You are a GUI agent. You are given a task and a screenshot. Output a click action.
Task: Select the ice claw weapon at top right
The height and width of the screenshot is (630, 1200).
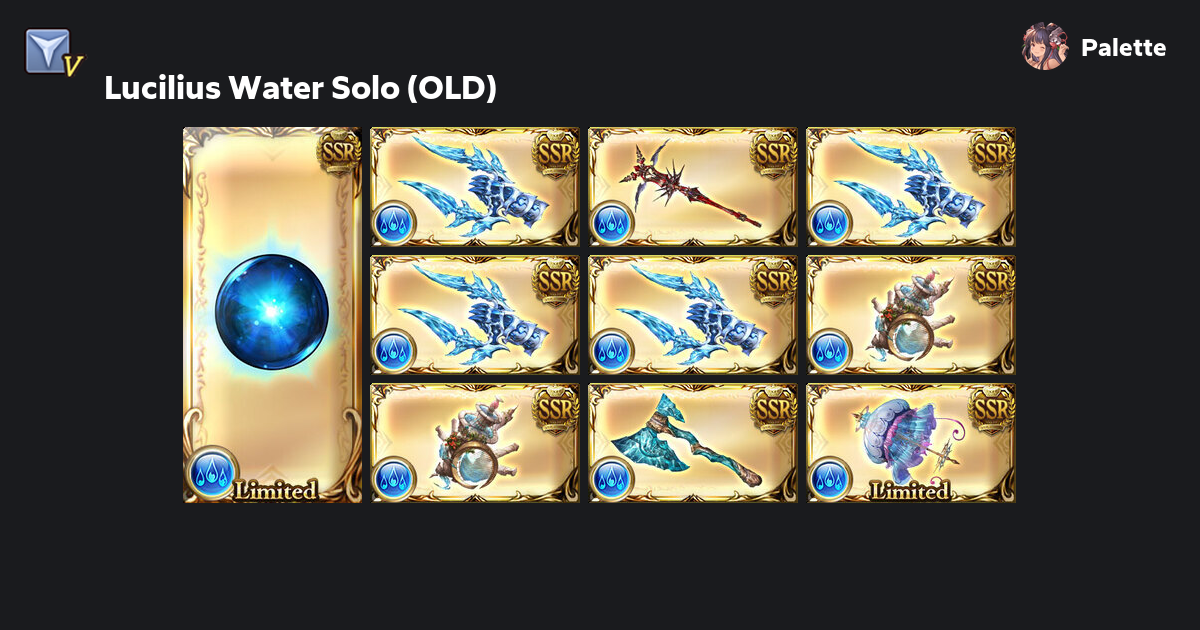(x=911, y=187)
